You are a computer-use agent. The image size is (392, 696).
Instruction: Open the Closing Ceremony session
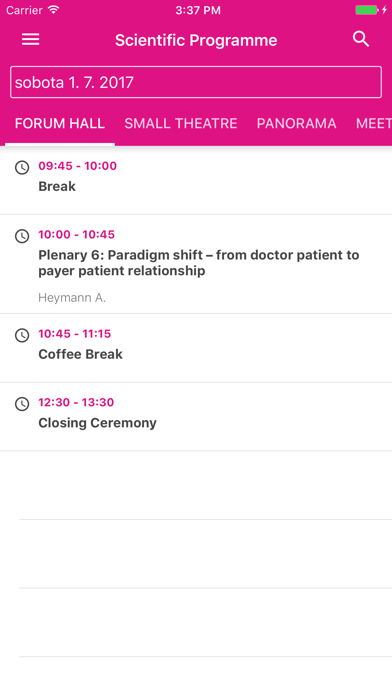coord(196,417)
